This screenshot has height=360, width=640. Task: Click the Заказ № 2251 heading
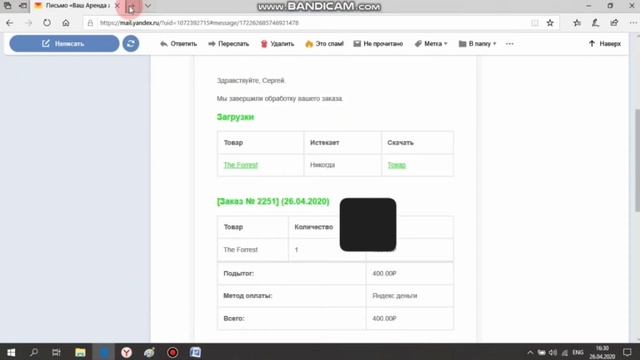[x=273, y=202]
